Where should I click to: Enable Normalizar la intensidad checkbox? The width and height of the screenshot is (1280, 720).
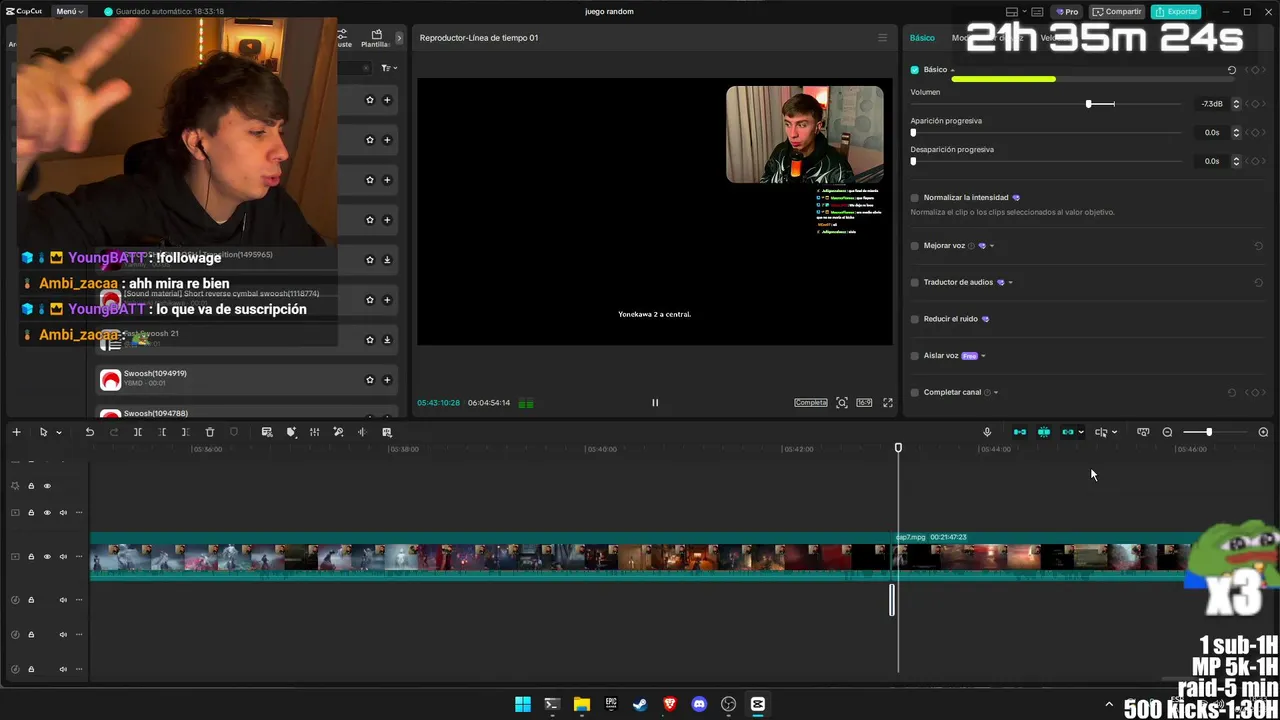point(914,198)
